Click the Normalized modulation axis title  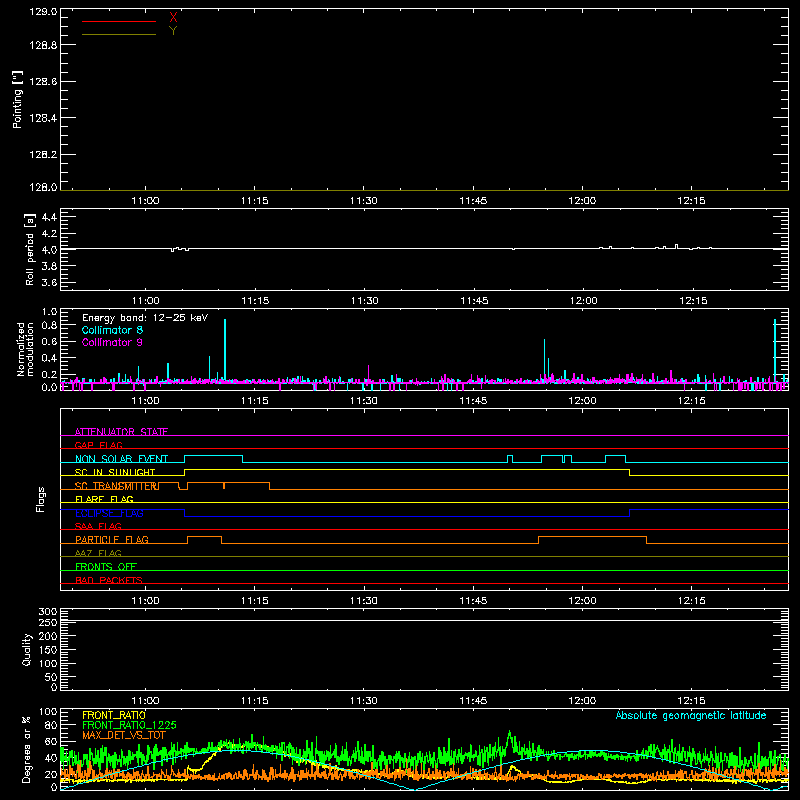click(24, 349)
